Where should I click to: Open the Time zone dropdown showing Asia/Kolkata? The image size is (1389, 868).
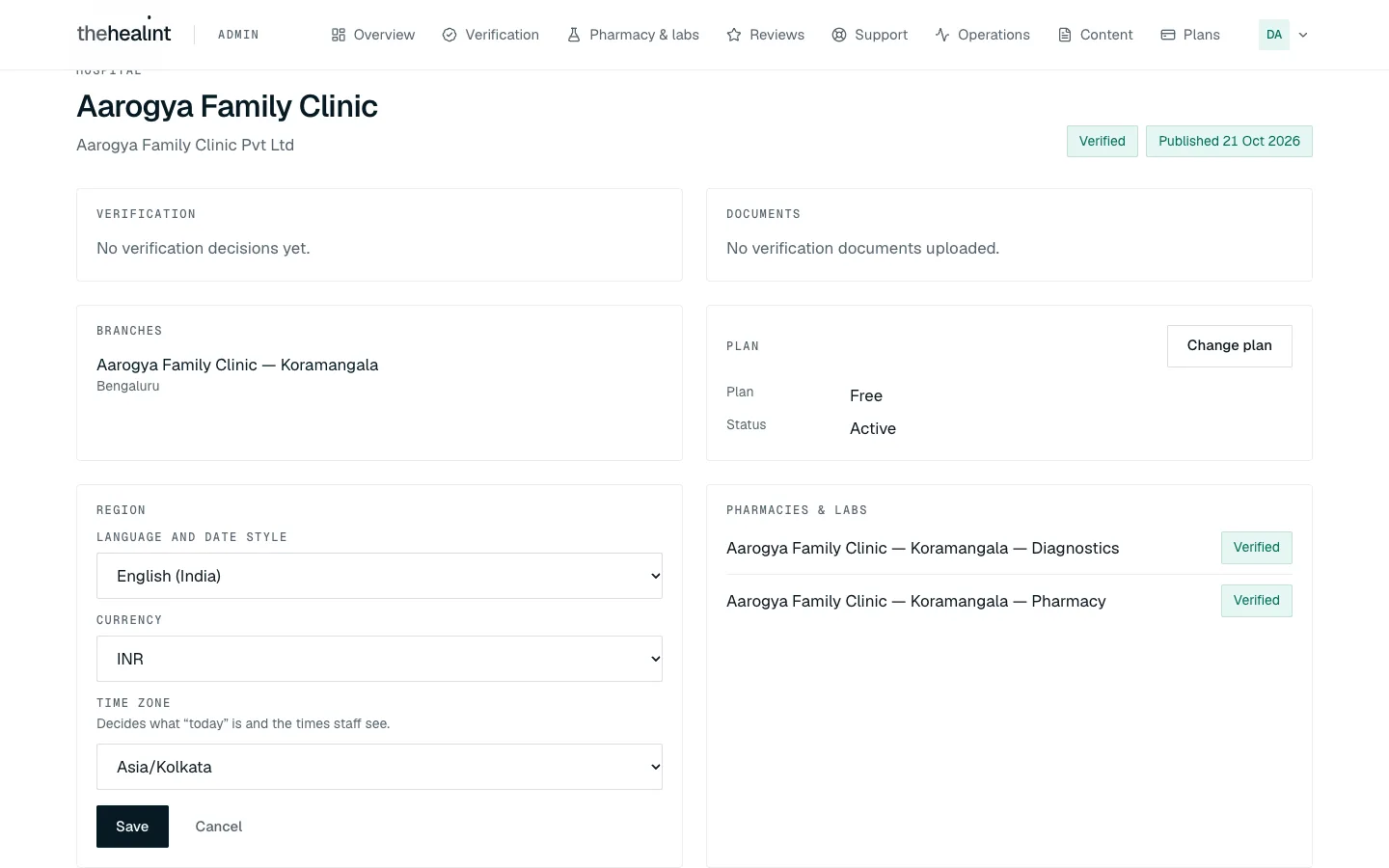(x=379, y=767)
